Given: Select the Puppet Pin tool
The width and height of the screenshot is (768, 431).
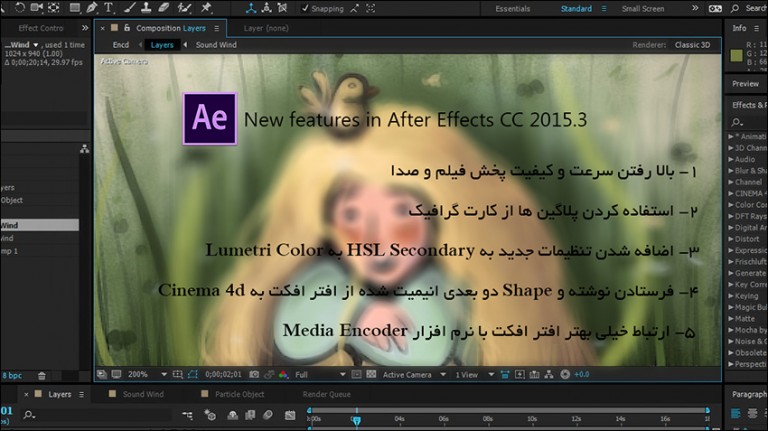Looking at the screenshot, I should tap(206, 8).
